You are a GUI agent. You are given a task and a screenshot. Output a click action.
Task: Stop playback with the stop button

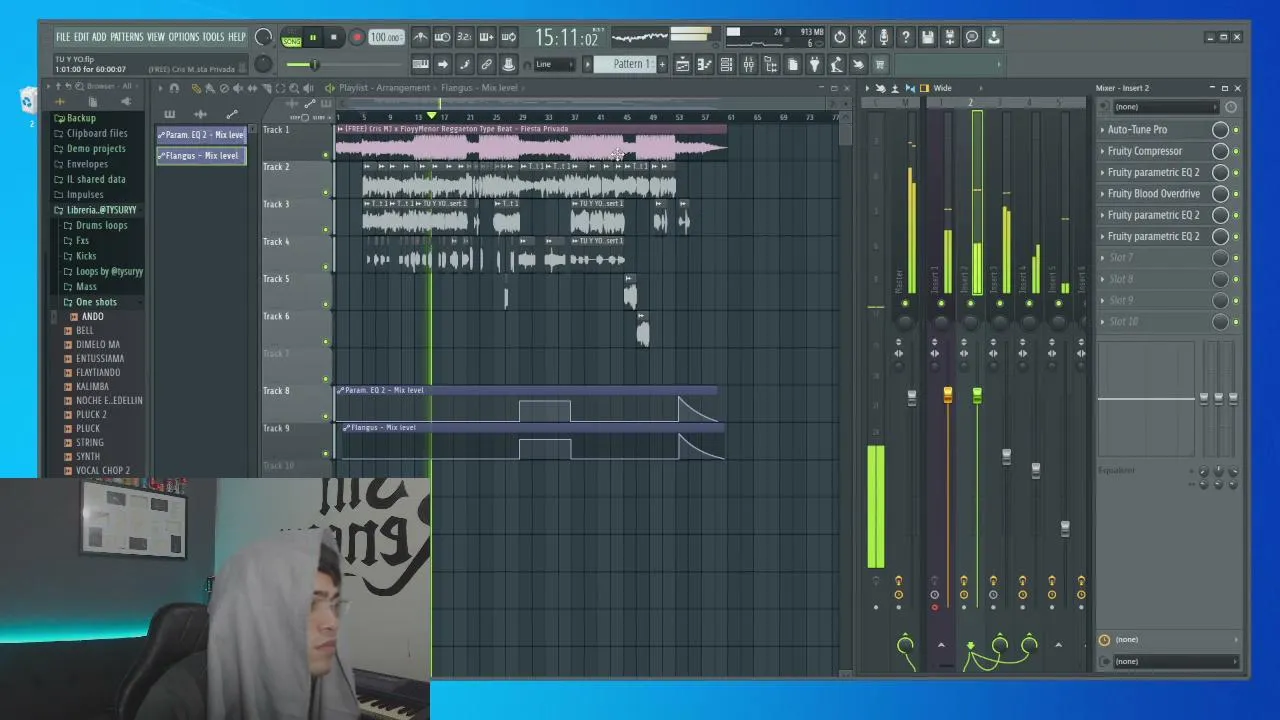tap(334, 38)
